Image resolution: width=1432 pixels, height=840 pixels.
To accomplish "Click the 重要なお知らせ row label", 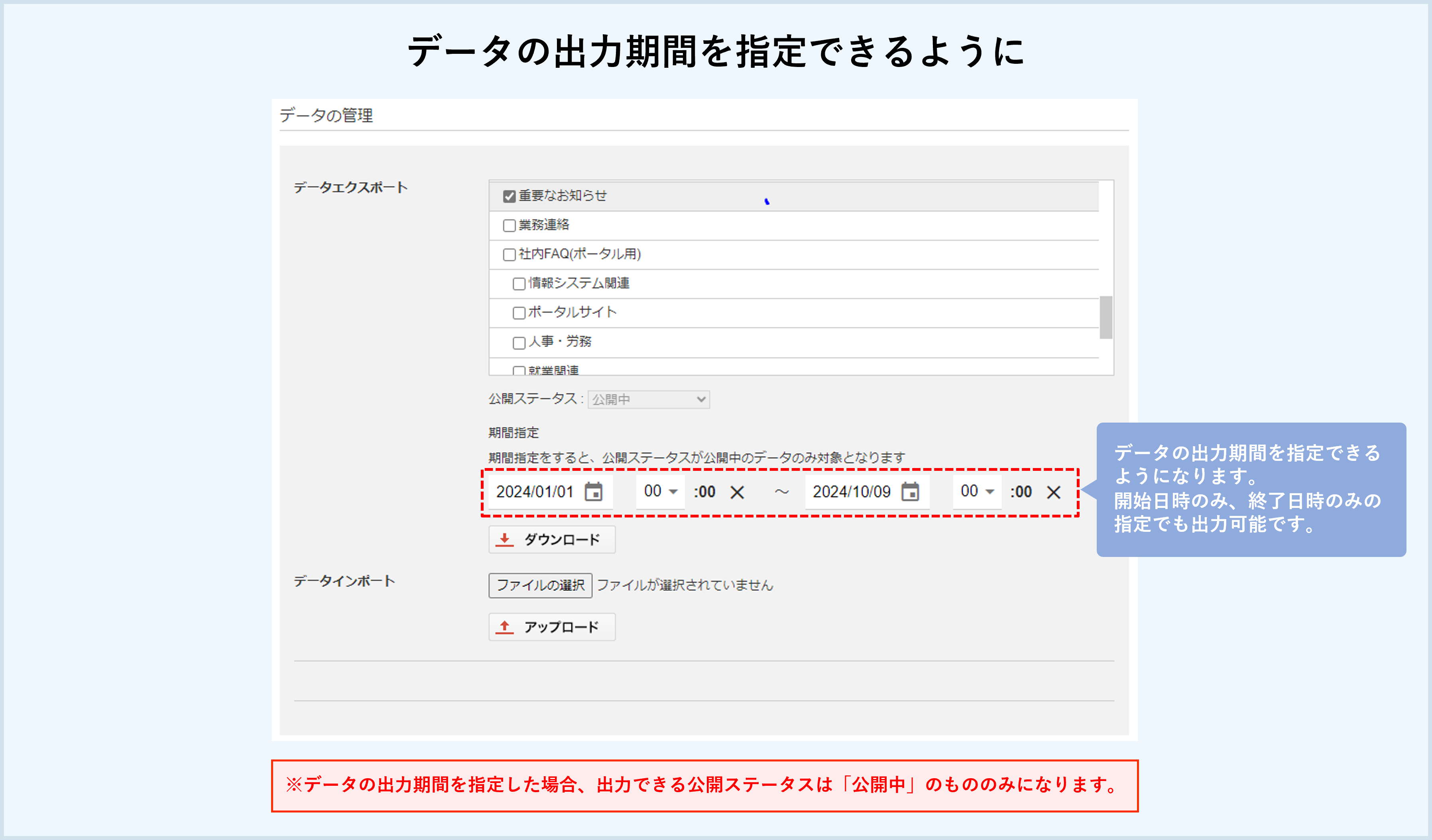I will [563, 195].
